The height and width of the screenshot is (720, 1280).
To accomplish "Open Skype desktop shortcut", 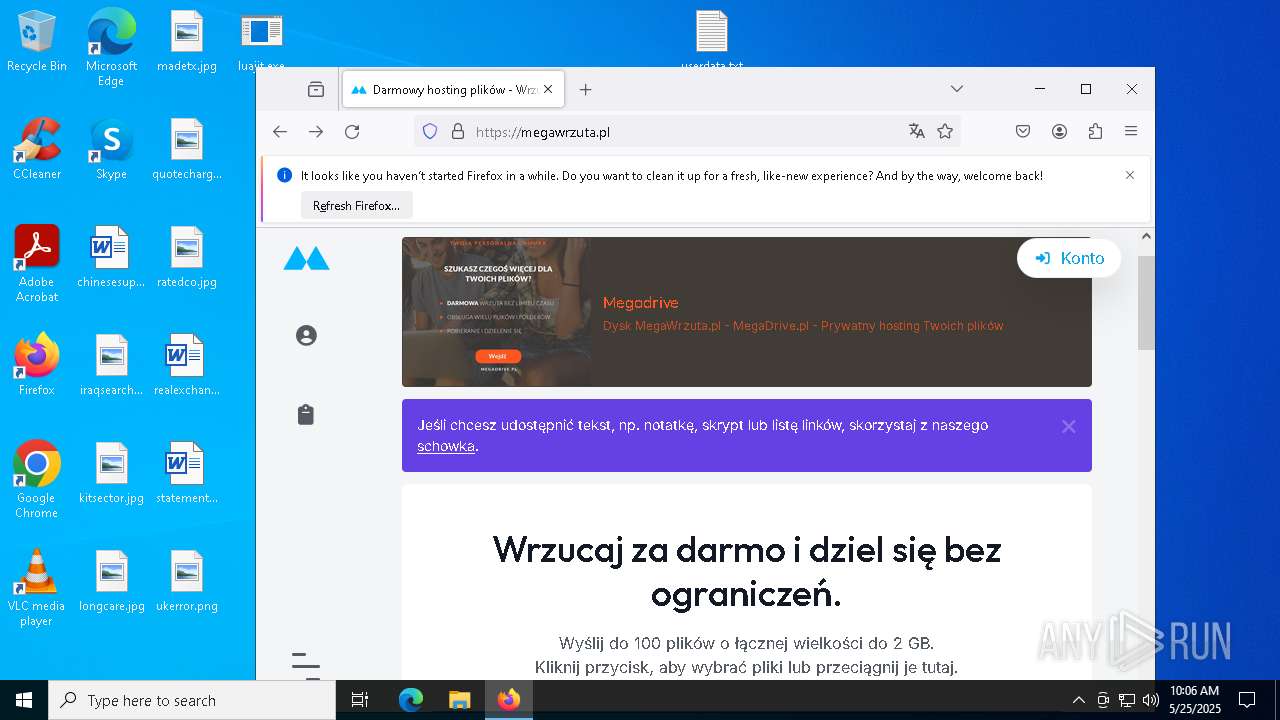I will (x=111, y=149).
